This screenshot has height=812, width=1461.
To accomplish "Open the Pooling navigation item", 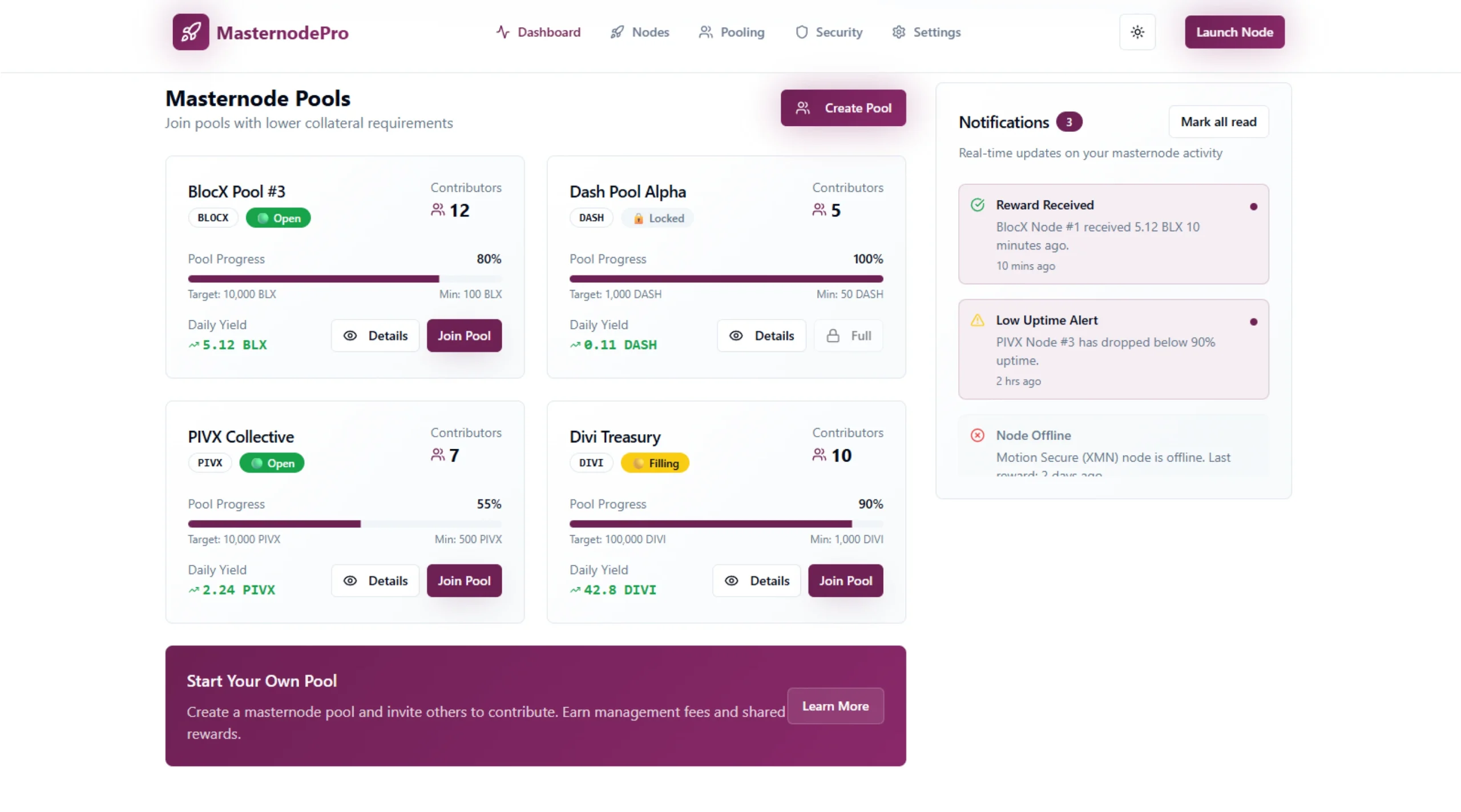I will click(x=732, y=32).
